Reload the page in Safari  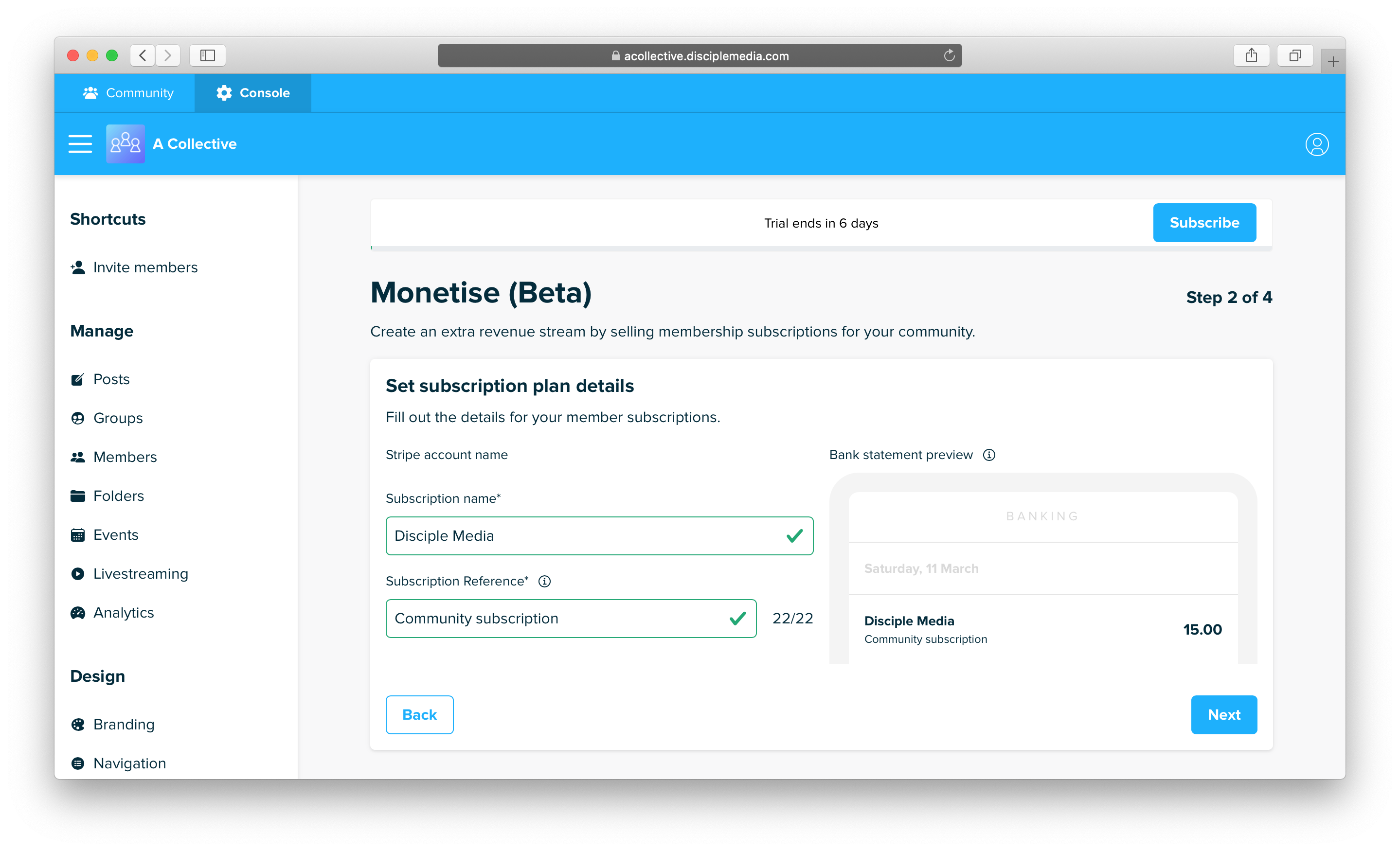pyautogui.click(x=949, y=55)
